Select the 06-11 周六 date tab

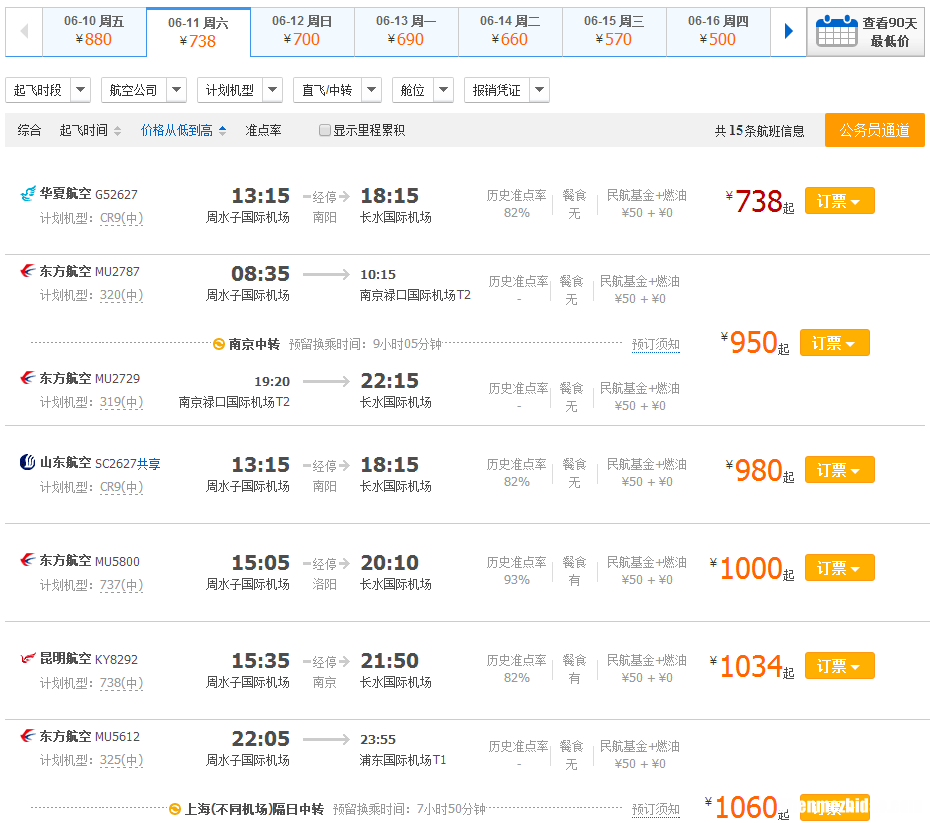(199, 32)
